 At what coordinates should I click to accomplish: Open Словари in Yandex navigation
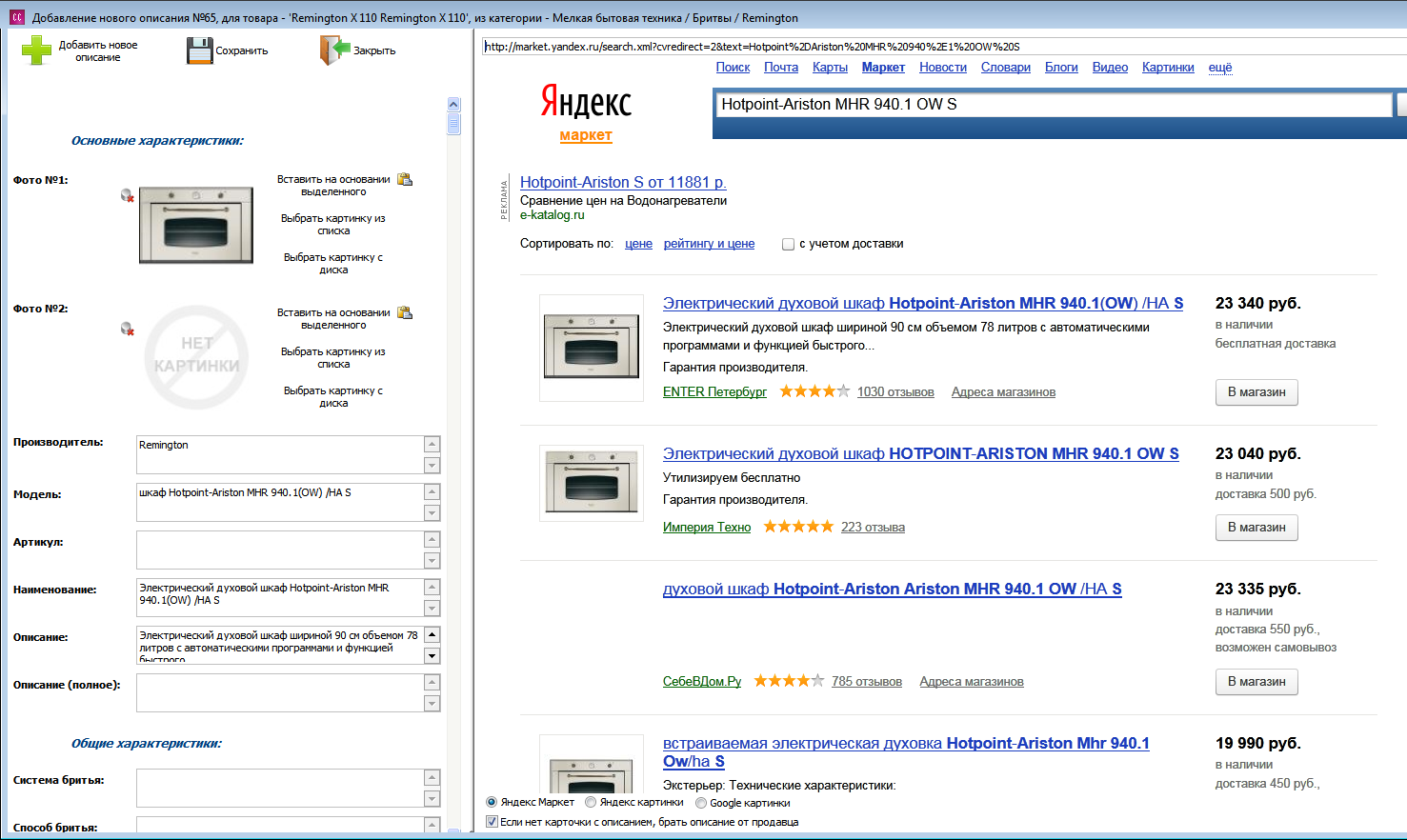[x=1006, y=67]
